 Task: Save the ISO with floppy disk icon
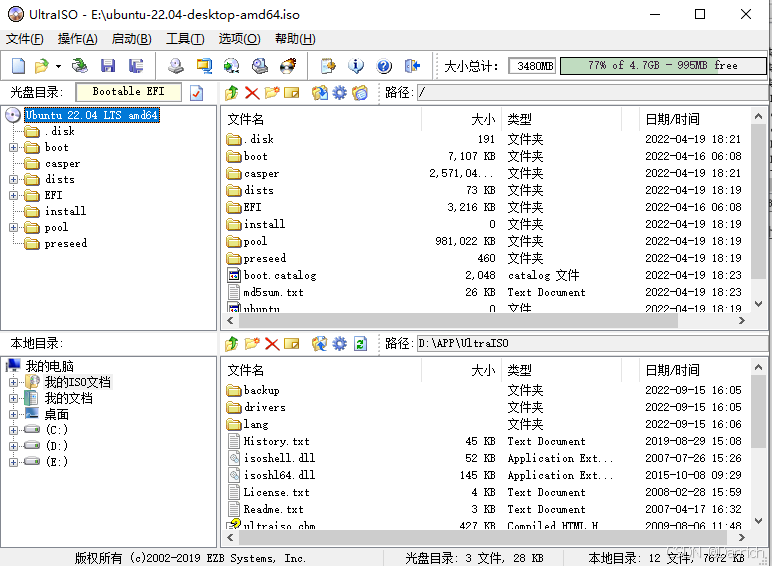pos(107,65)
